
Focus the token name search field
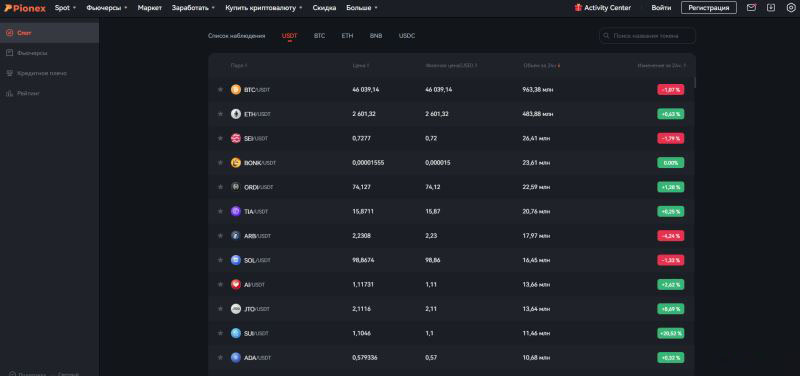coord(647,36)
